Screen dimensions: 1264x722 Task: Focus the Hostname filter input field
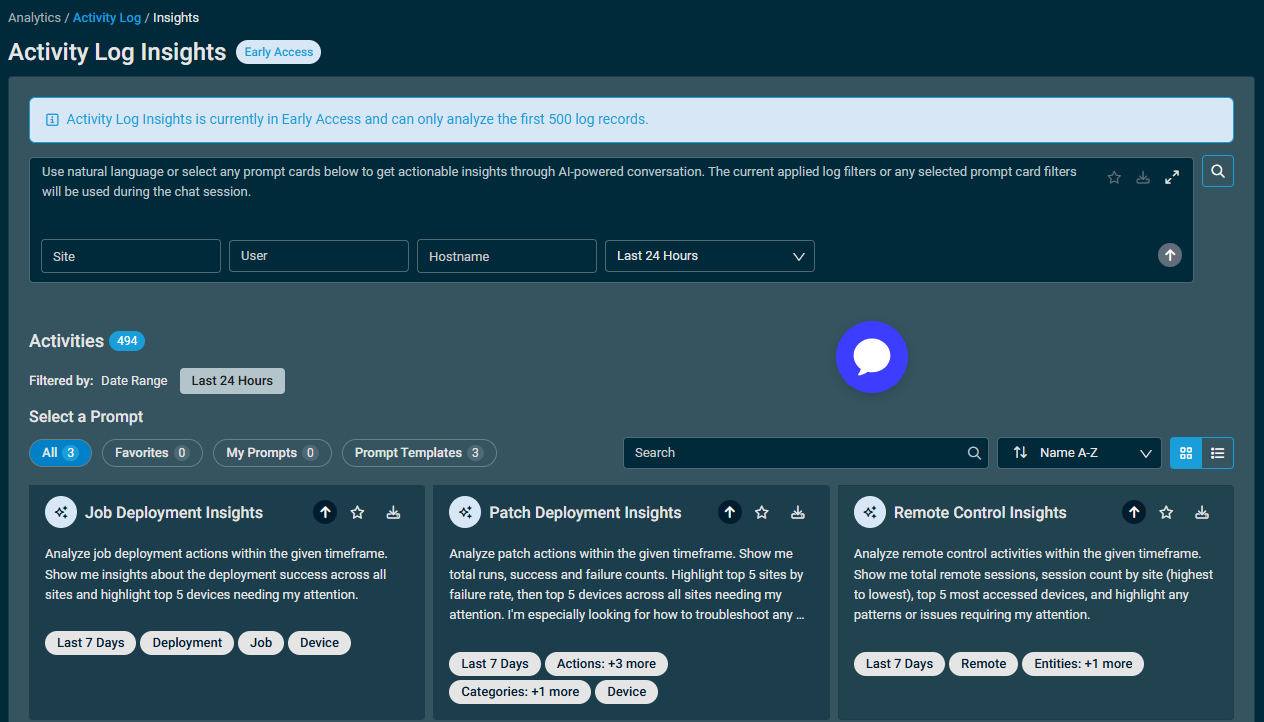(507, 256)
